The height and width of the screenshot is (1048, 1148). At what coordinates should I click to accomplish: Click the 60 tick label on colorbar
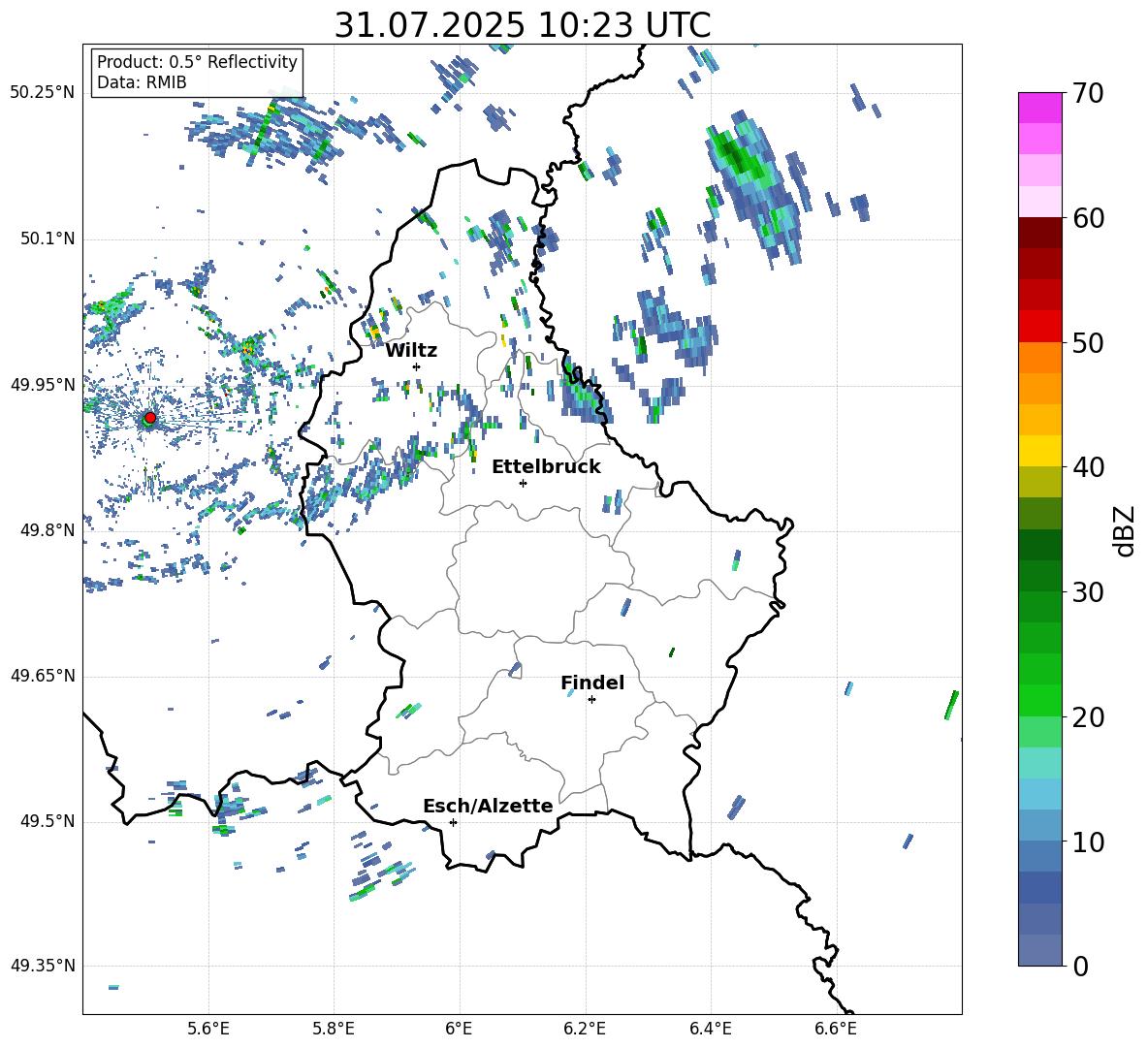[x=1088, y=218]
